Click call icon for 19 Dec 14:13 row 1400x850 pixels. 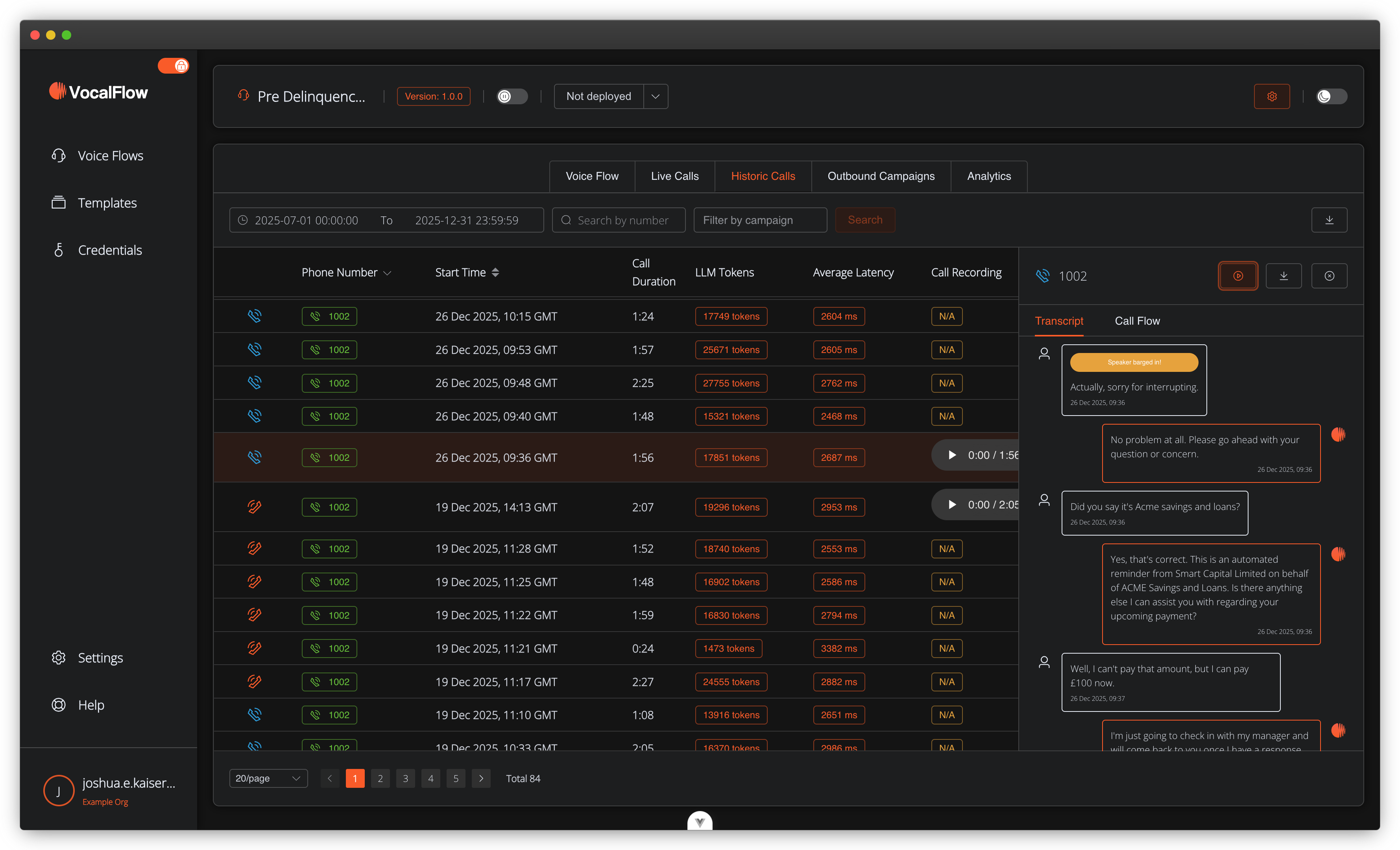coord(255,507)
